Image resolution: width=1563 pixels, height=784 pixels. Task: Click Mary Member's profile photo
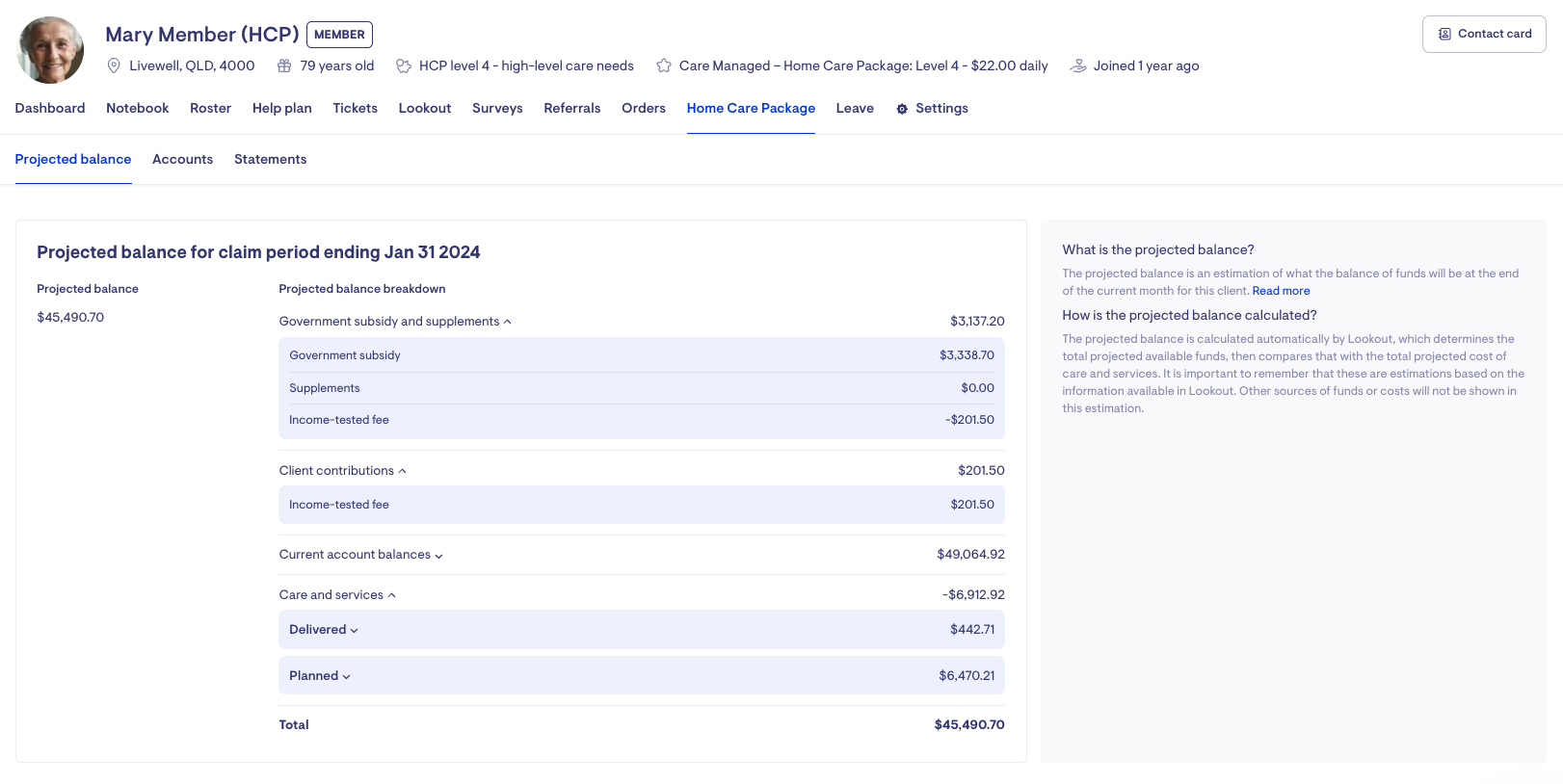51,50
